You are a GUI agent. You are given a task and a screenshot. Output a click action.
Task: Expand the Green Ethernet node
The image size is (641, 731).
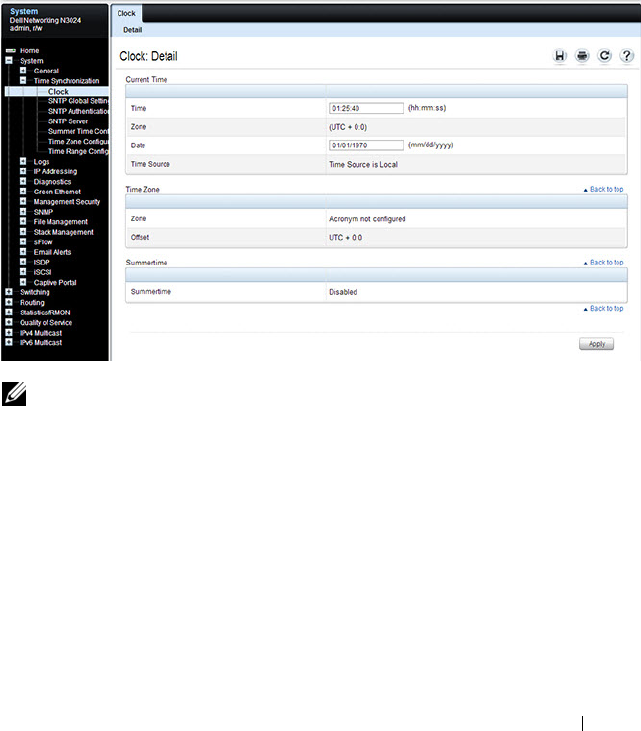(23, 192)
